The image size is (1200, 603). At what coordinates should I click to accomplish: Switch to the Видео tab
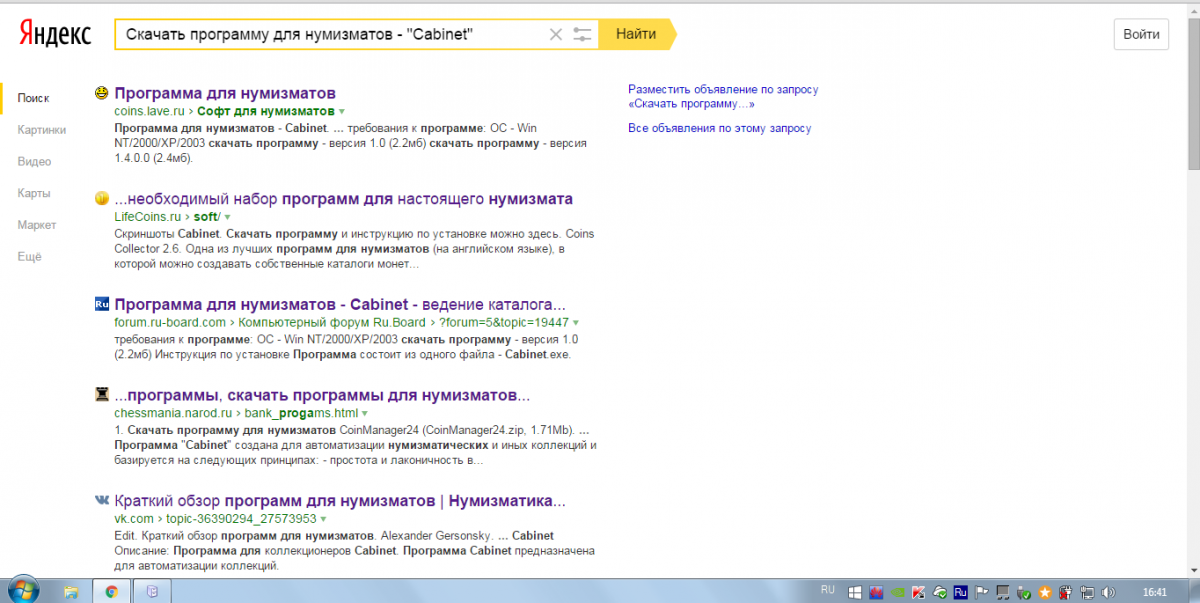point(34,162)
